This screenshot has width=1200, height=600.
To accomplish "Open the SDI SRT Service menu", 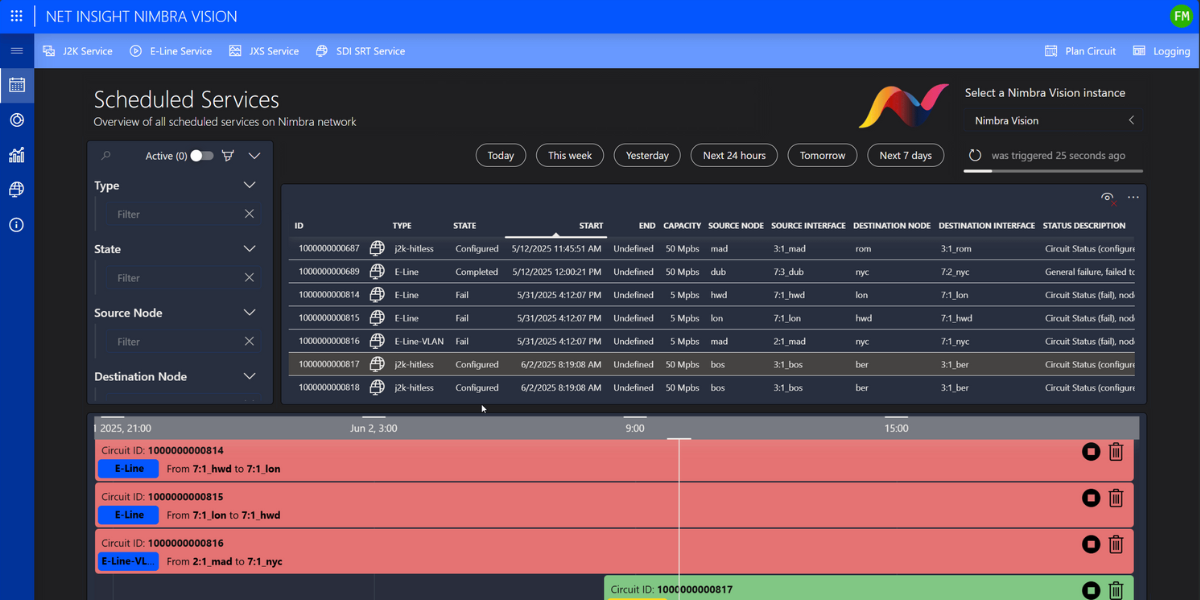I will [x=360, y=50].
